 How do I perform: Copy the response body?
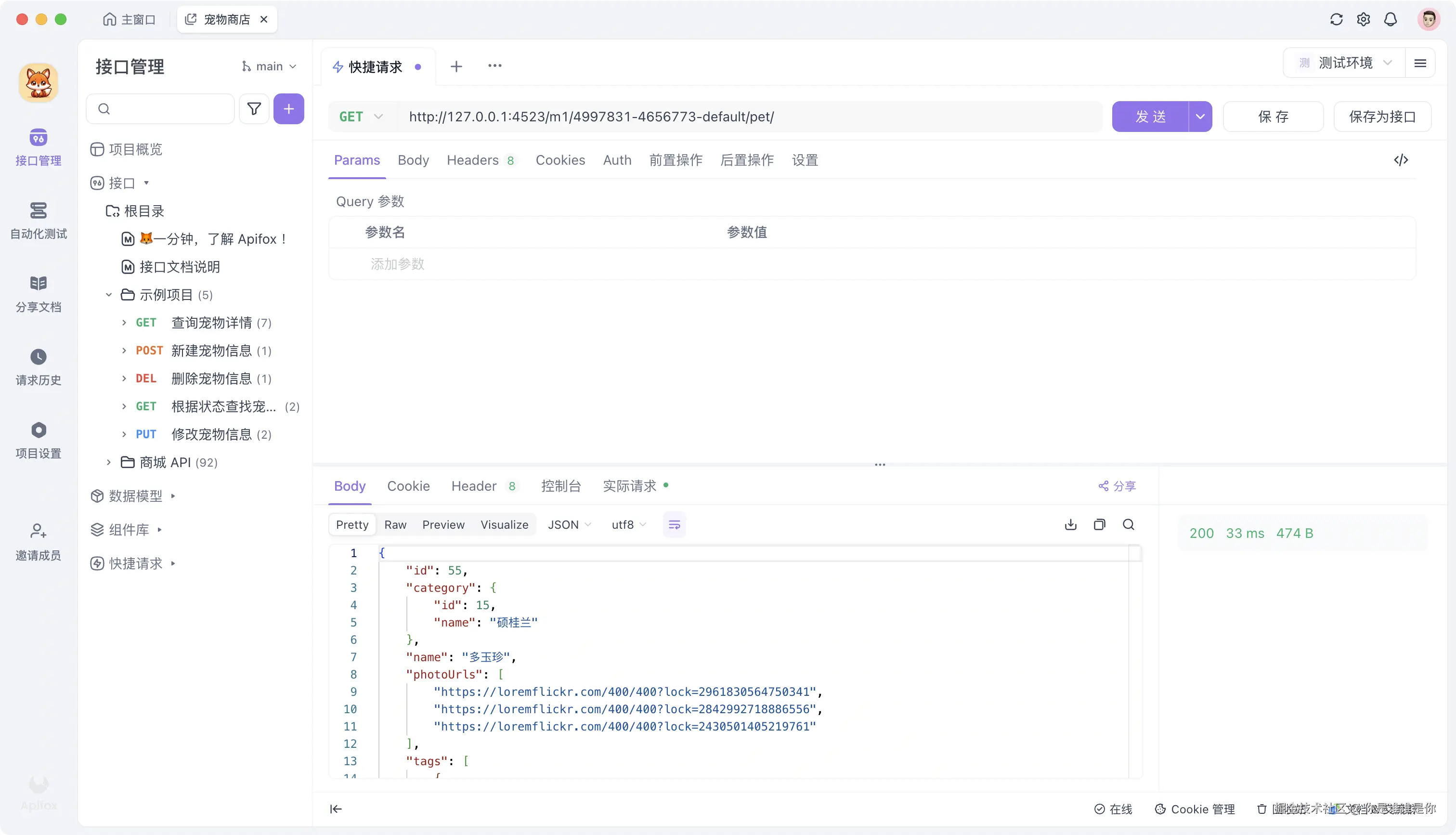pyautogui.click(x=1099, y=524)
